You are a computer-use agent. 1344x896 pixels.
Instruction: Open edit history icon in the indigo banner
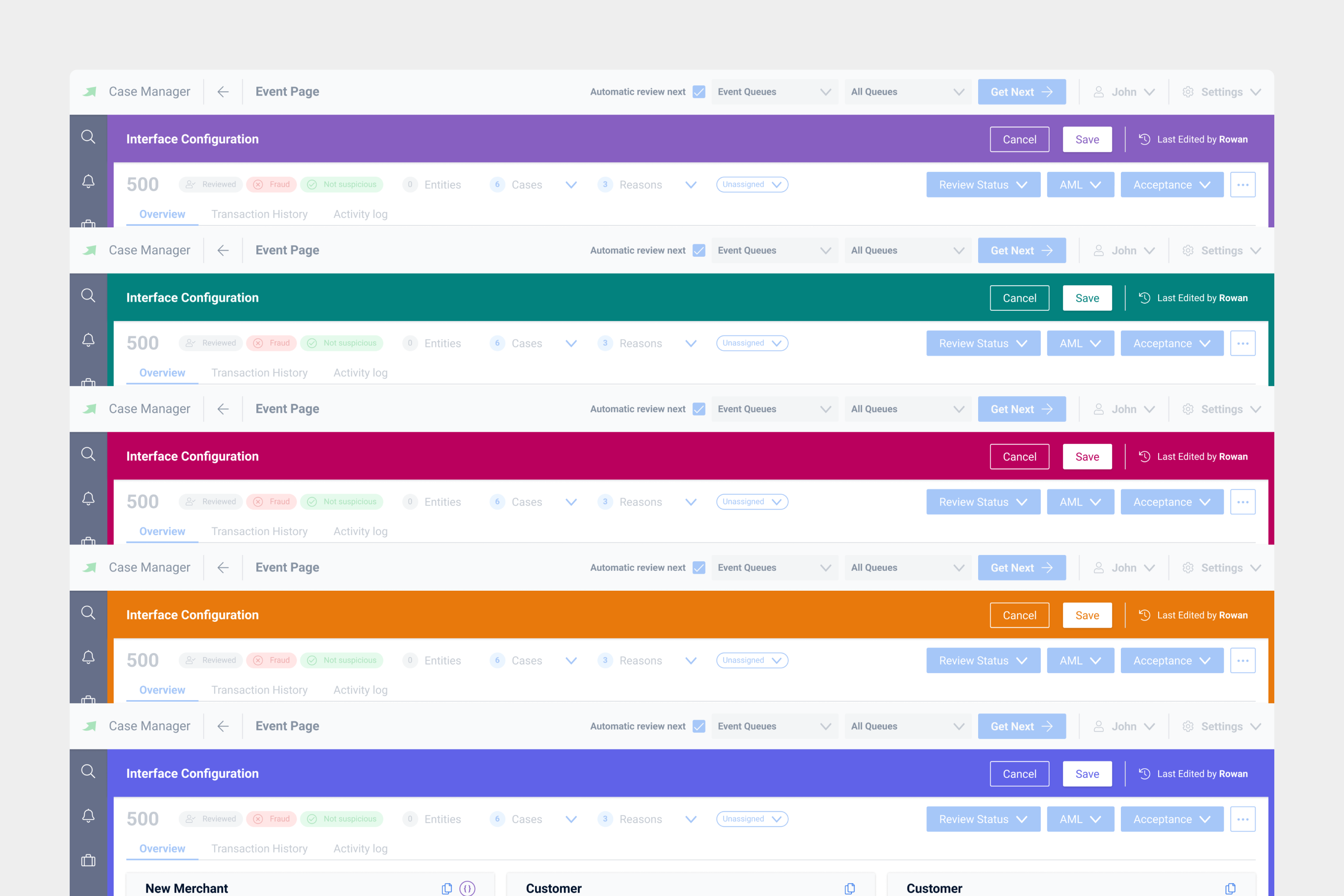1144,773
